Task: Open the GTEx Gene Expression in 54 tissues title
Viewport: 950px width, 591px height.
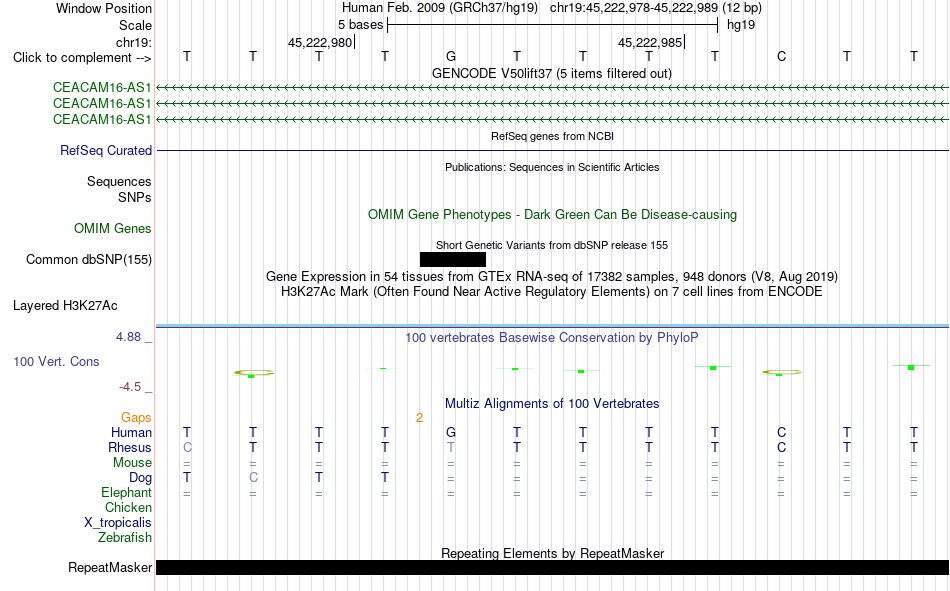Action: 552,276
